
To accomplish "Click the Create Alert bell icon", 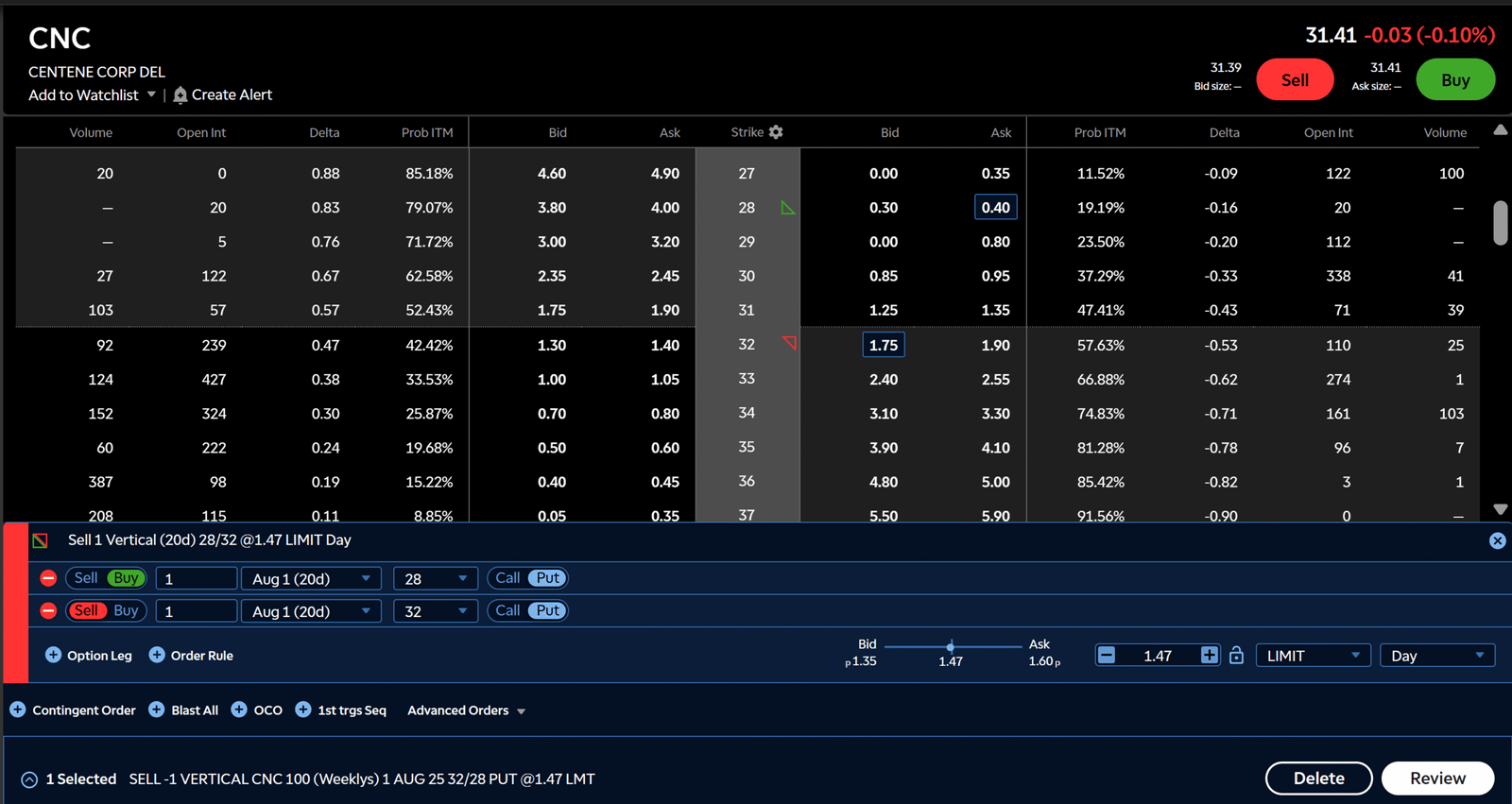I will point(180,94).
